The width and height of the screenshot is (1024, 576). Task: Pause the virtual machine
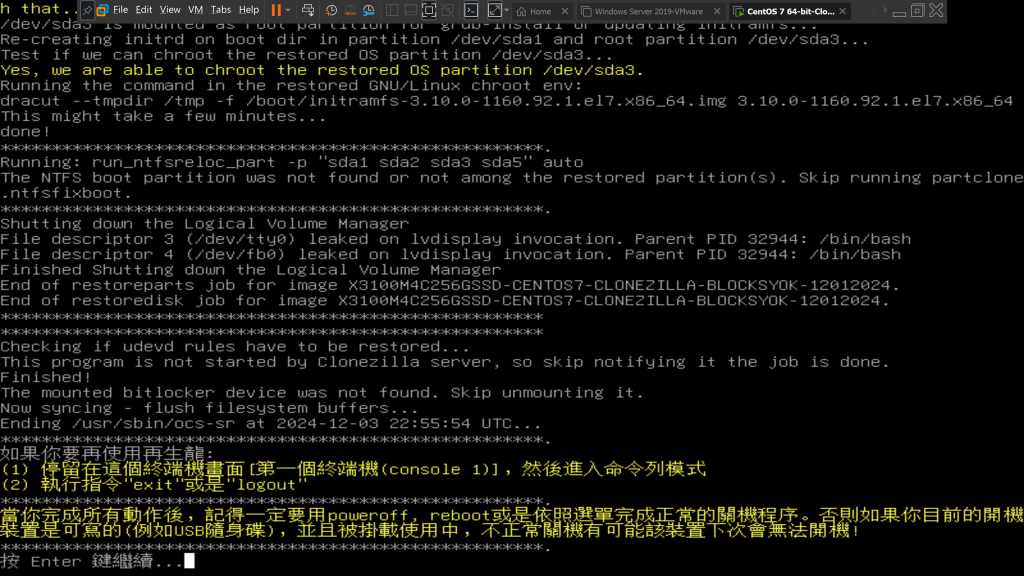tap(276, 10)
